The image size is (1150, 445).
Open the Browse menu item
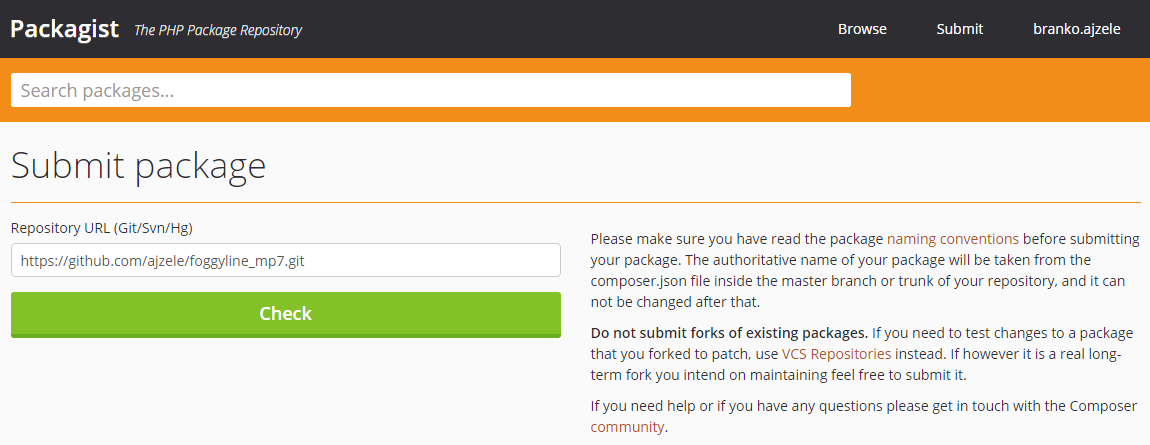(862, 29)
